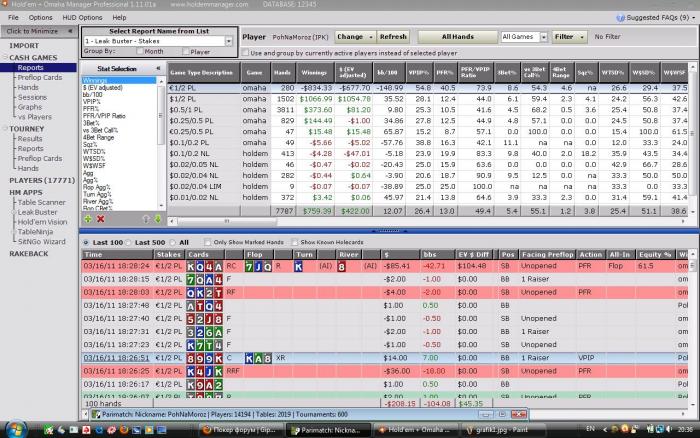This screenshot has width=700, height=438.
Task: Select the $0.1/0.2 NL holdem row
Action: (x=429, y=154)
